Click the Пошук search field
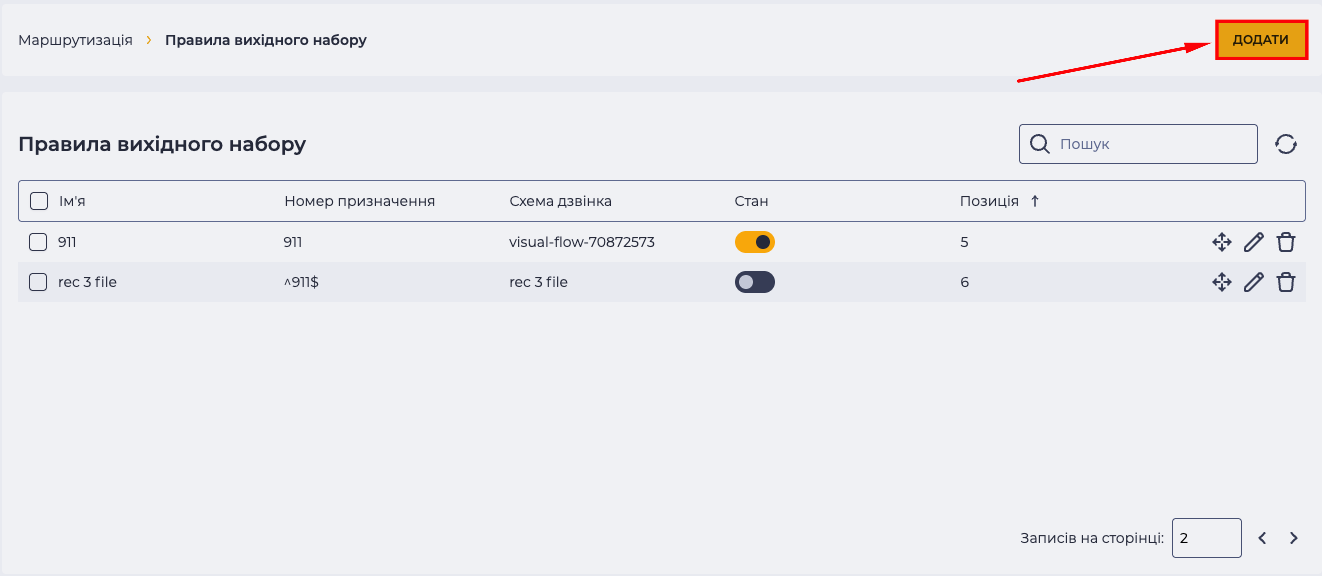1322x576 pixels. pos(1138,144)
